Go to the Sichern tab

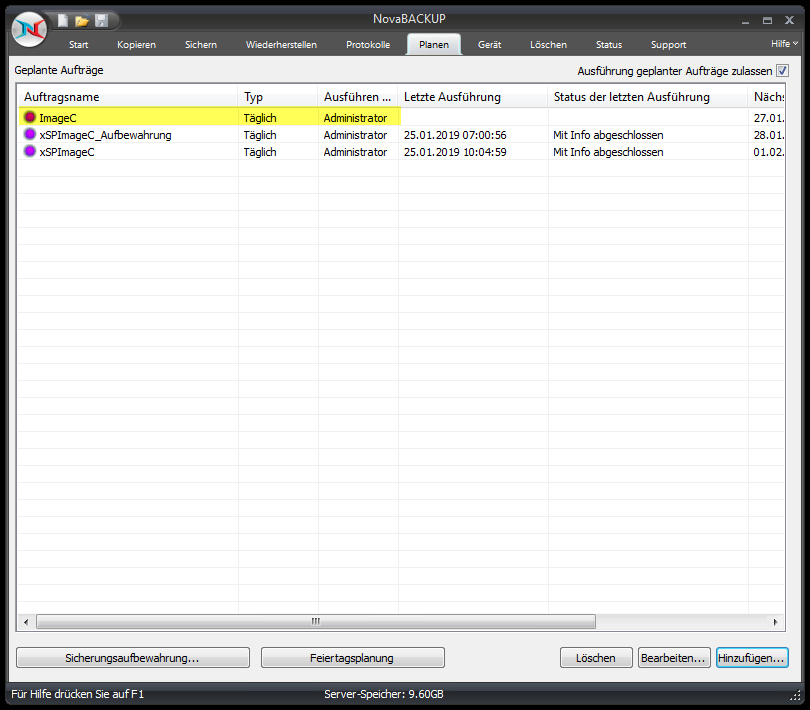[x=201, y=45]
